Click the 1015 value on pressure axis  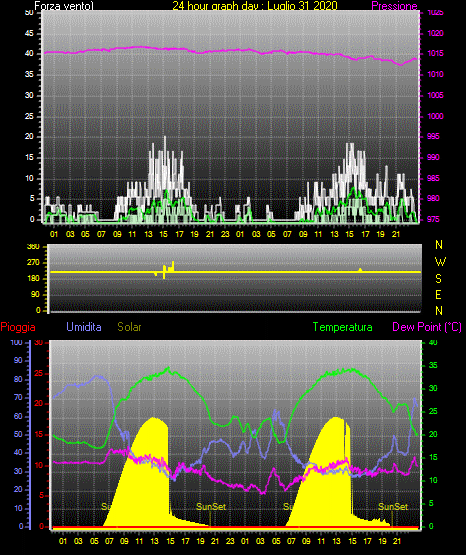(435, 54)
